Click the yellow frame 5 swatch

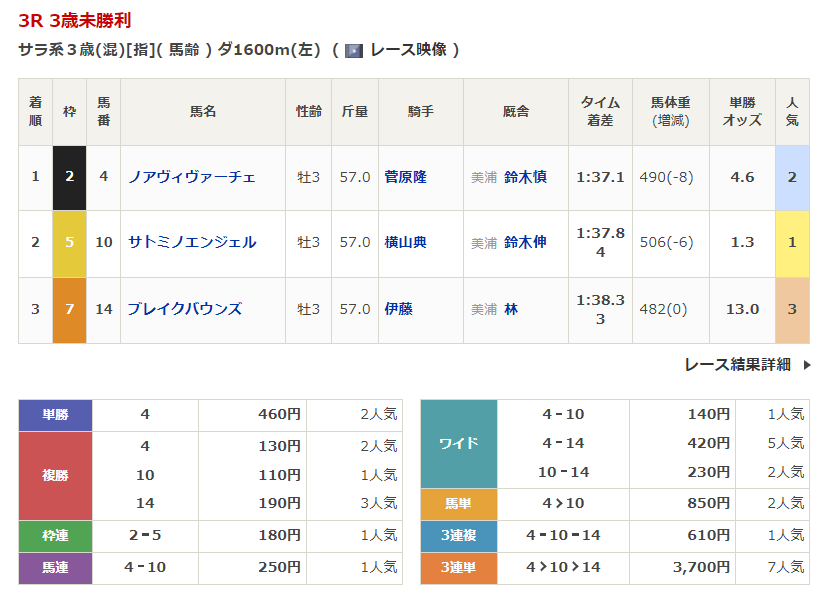pyautogui.click(x=69, y=243)
